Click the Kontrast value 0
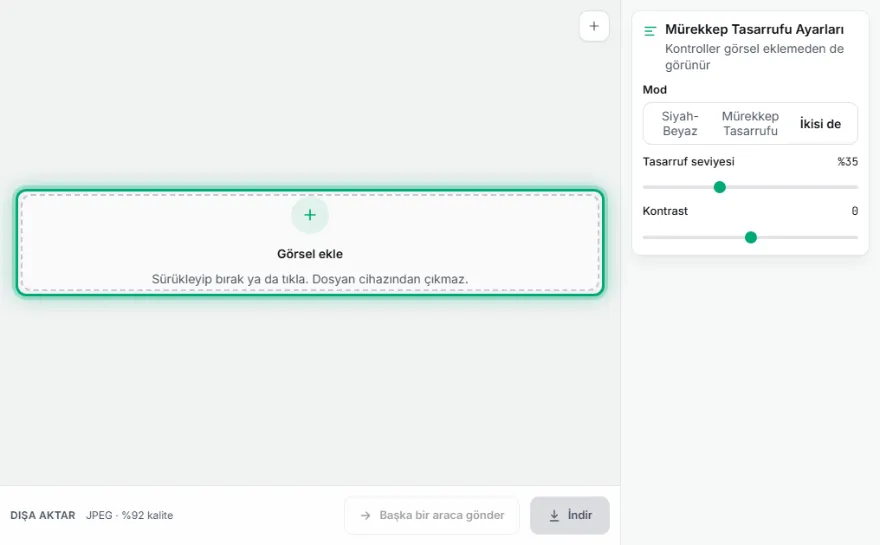880x545 pixels. coord(855,211)
